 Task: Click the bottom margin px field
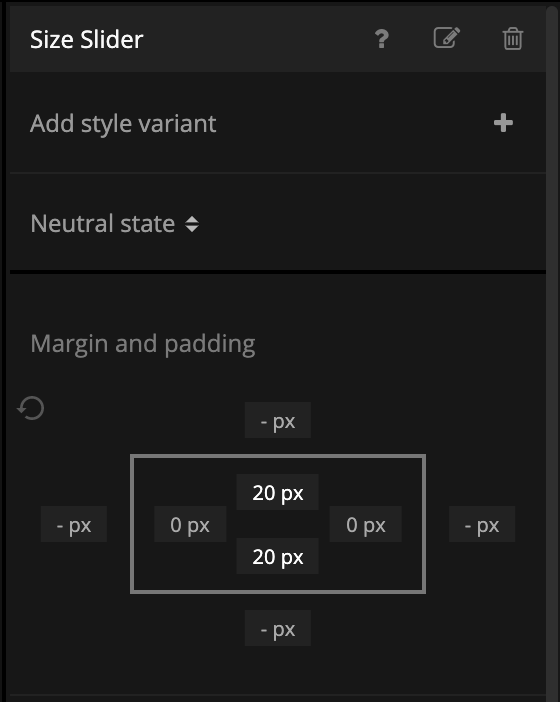pyautogui.click(x=278, y=628)
